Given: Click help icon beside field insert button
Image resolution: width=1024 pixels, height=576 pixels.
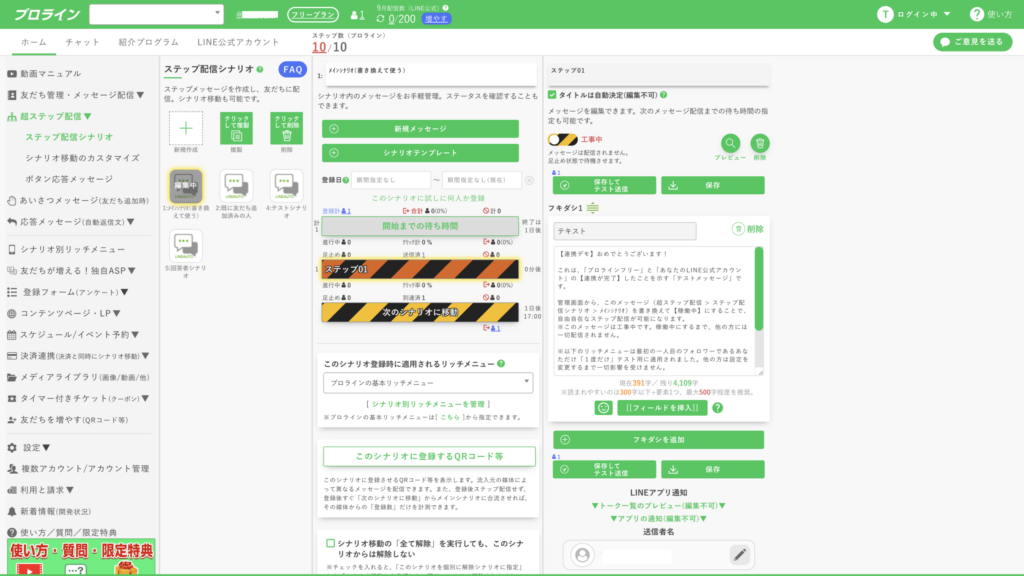Looking at the screenshot, I should point(718,408).
